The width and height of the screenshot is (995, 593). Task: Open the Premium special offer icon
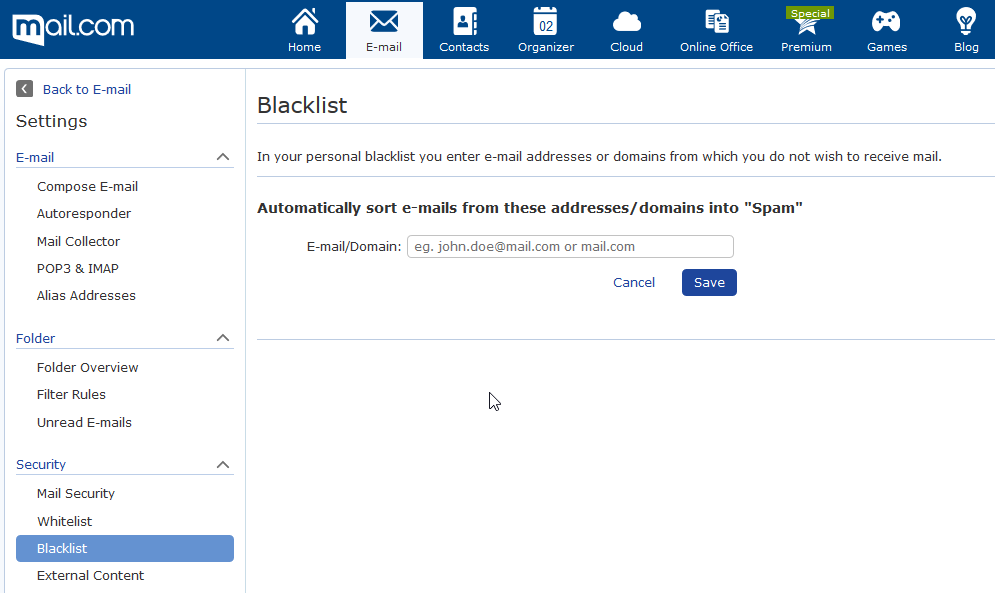point(807,22)
